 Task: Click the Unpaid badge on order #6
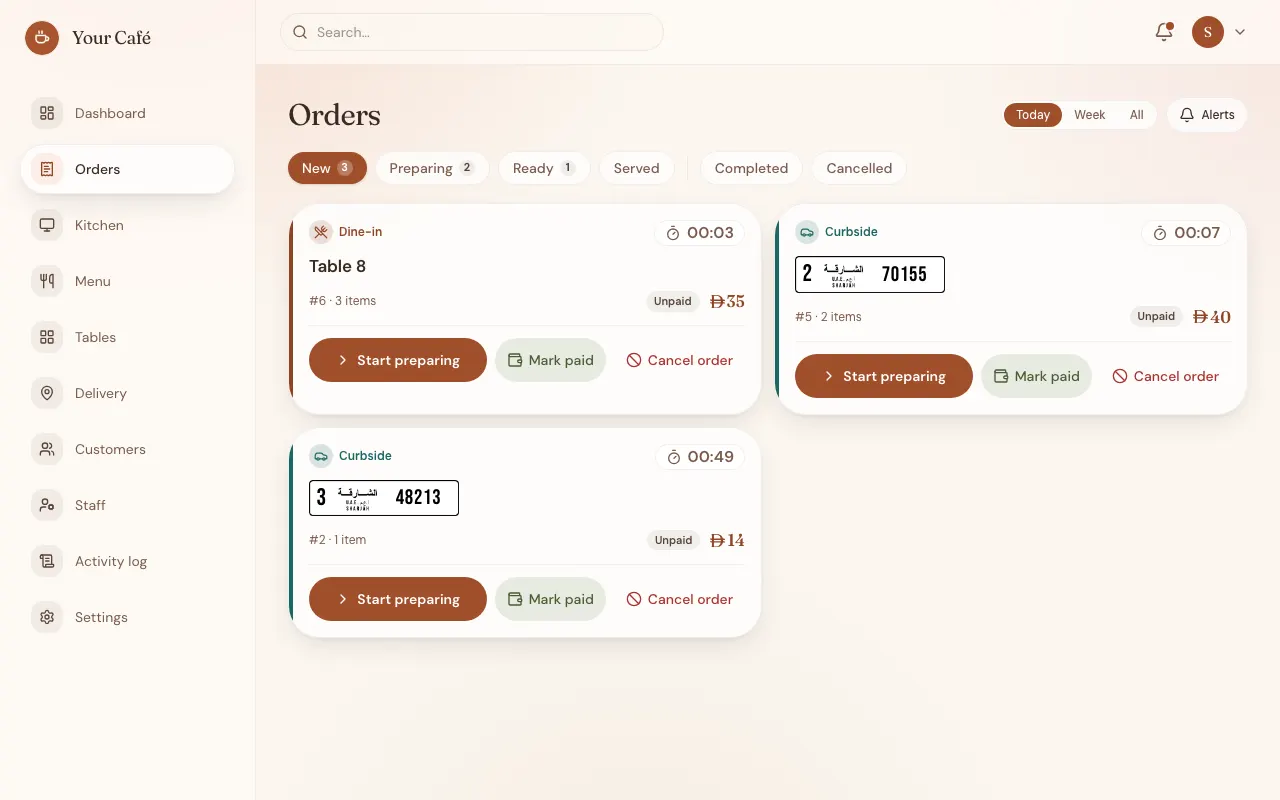[x=673, y=301]
